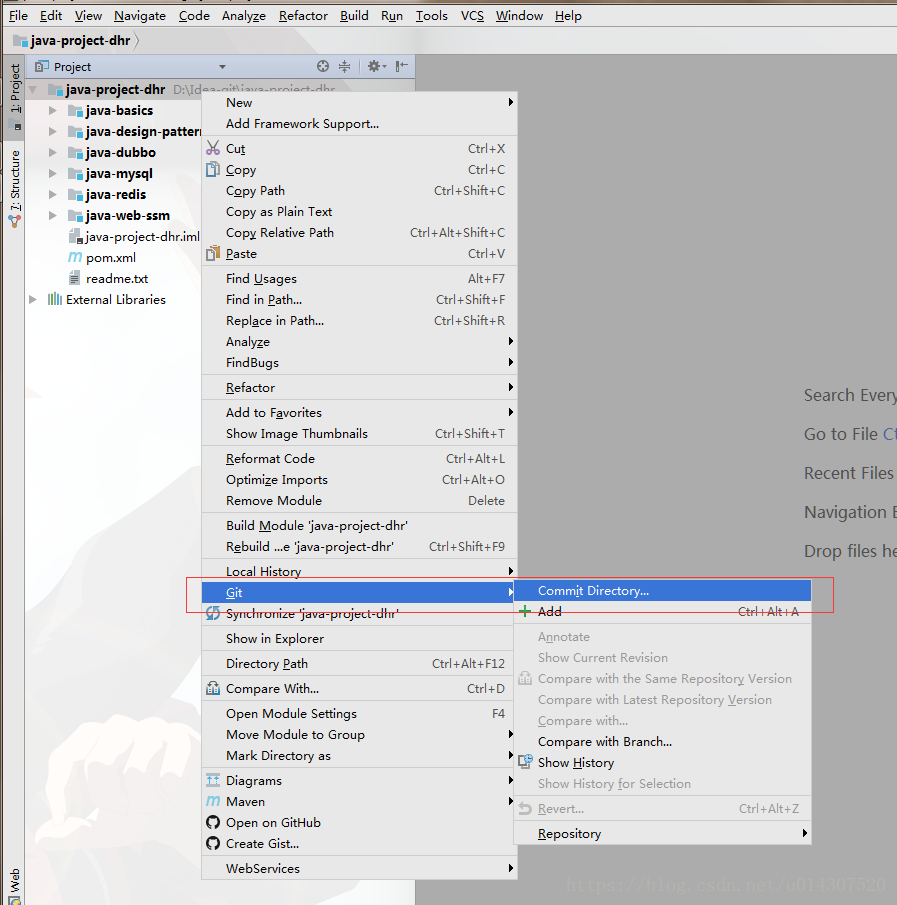Expand the java-design-pattern module
Screen dimensions: 897x905
coord(53,132)
